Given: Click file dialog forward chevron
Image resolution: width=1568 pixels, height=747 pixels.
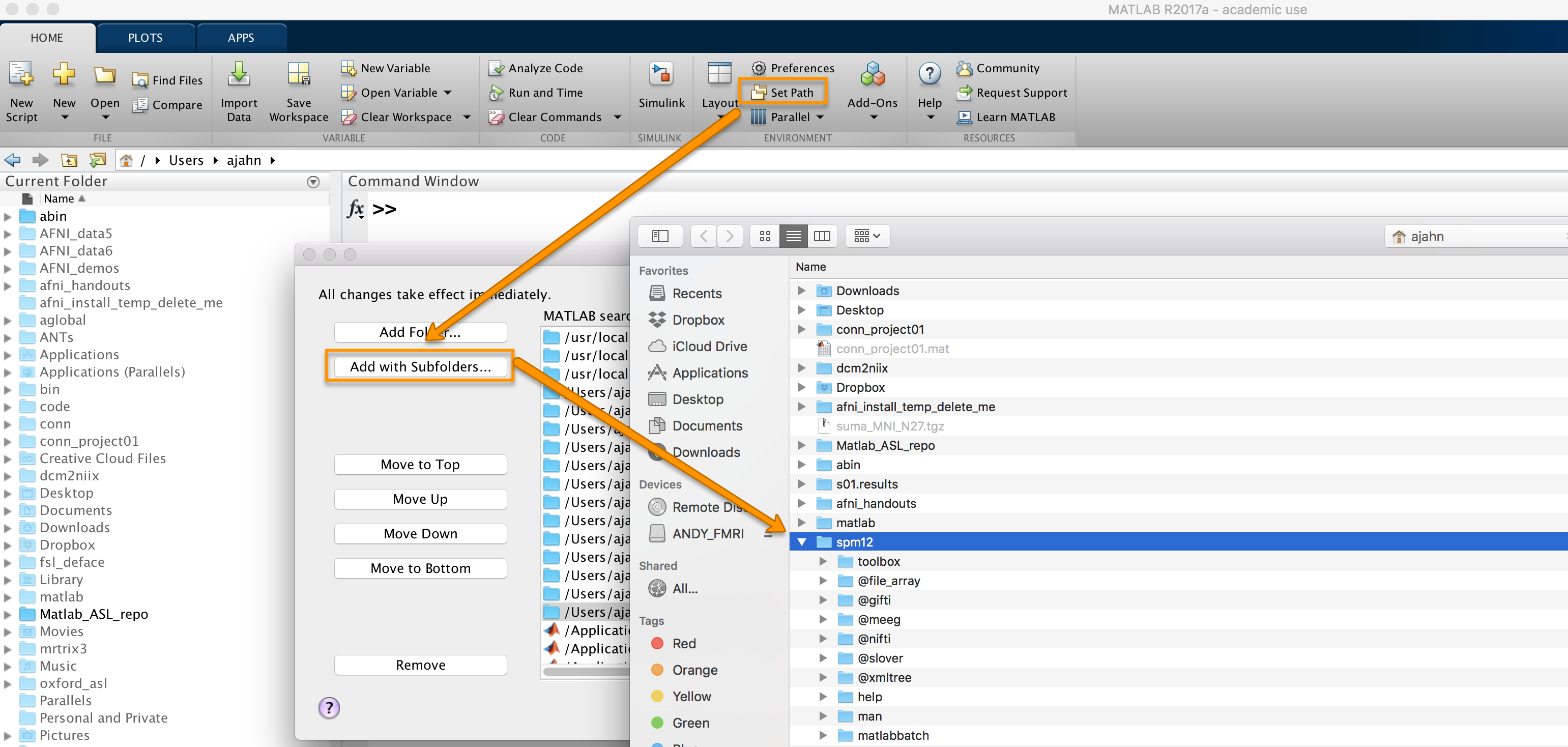Looking at the screenshot, I should click(x=730, y=236).
